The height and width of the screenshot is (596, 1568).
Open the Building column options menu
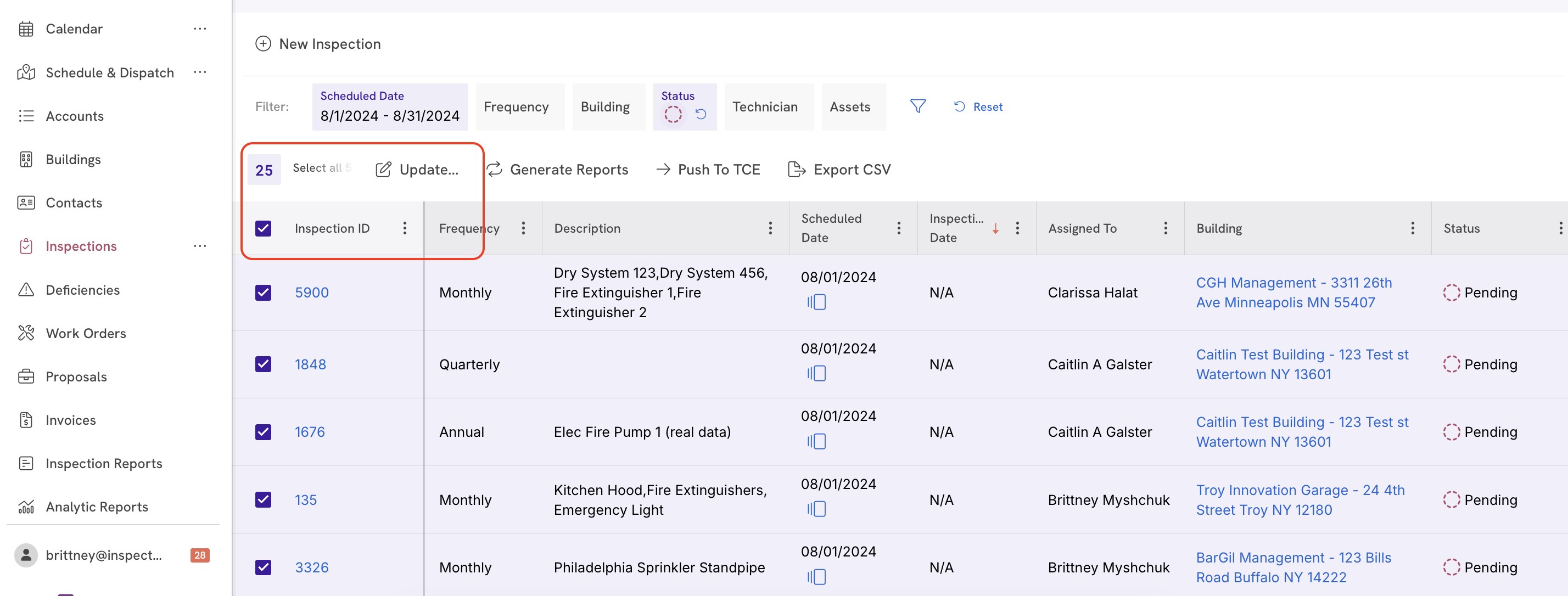pos(1413,228)
